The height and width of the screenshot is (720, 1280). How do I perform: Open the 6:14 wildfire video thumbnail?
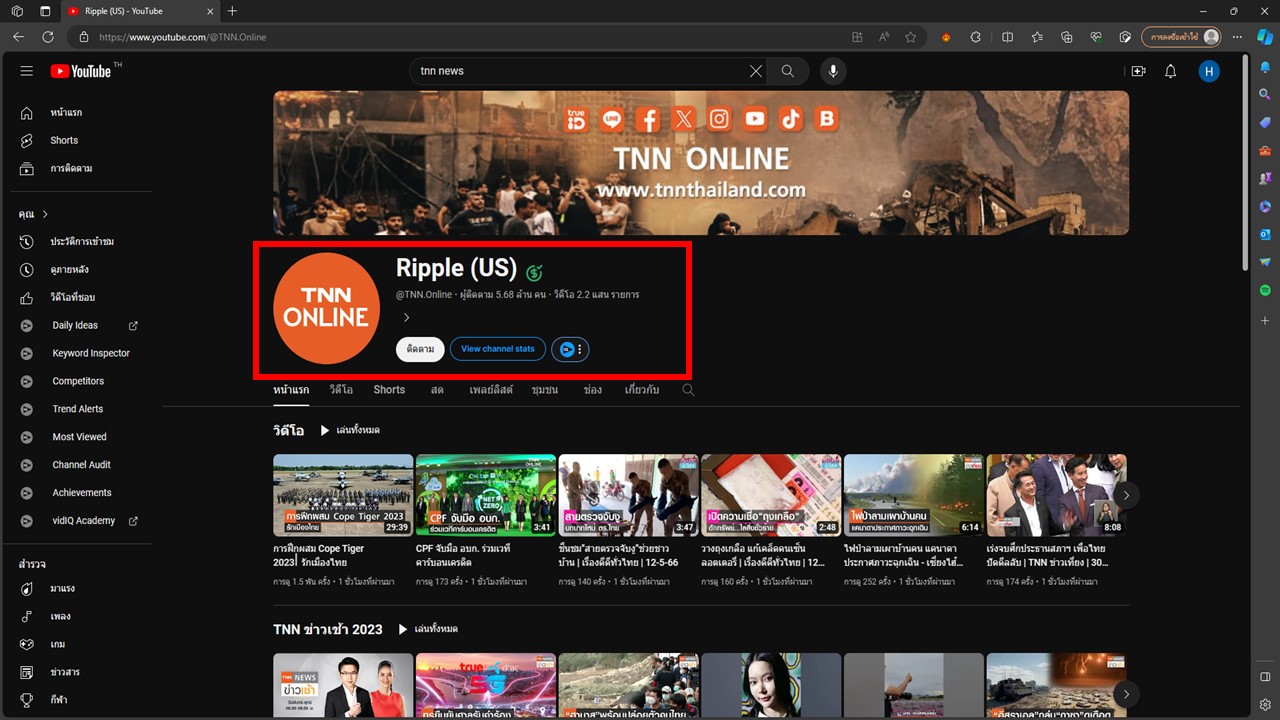pyautogui.click(x=914, y=495)
